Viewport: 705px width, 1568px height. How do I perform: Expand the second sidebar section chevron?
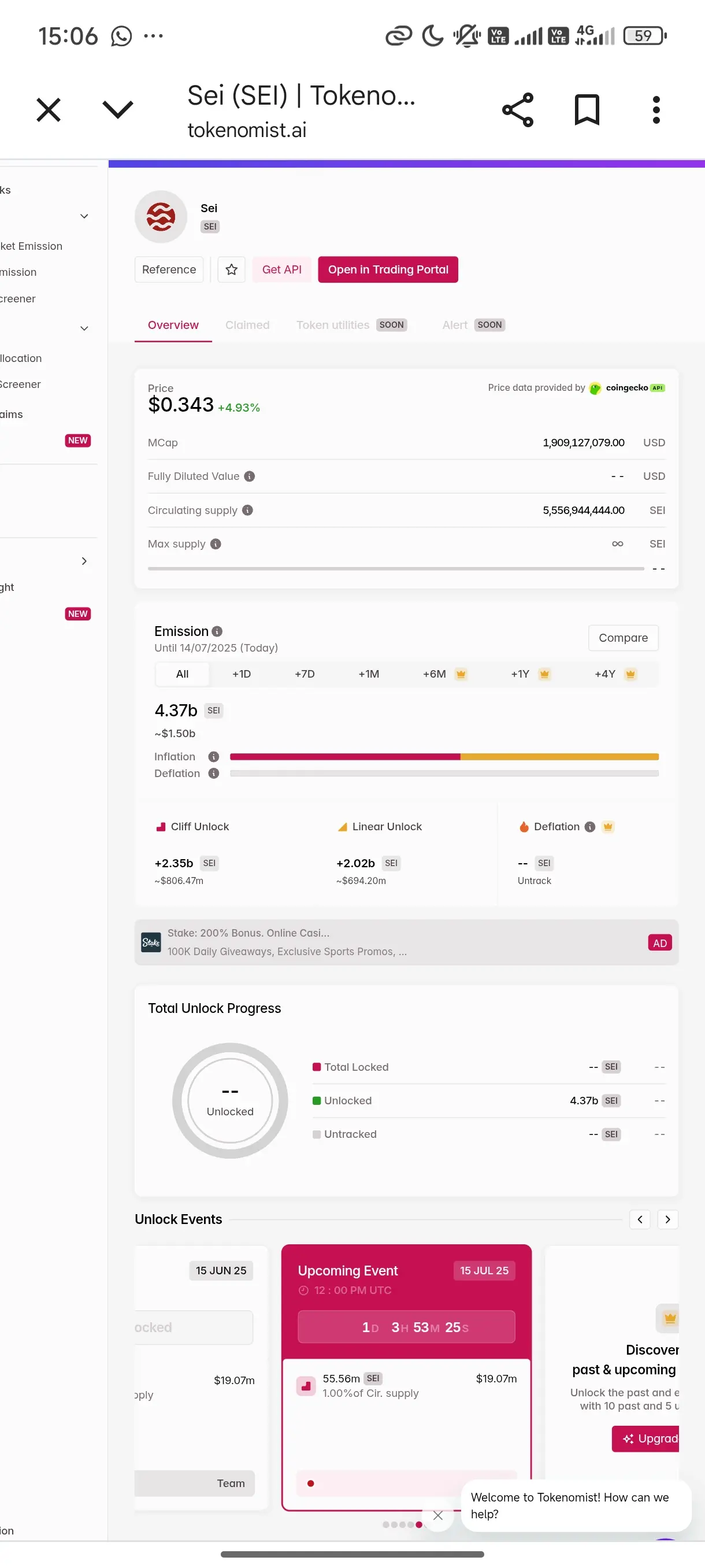pos(84,329)
